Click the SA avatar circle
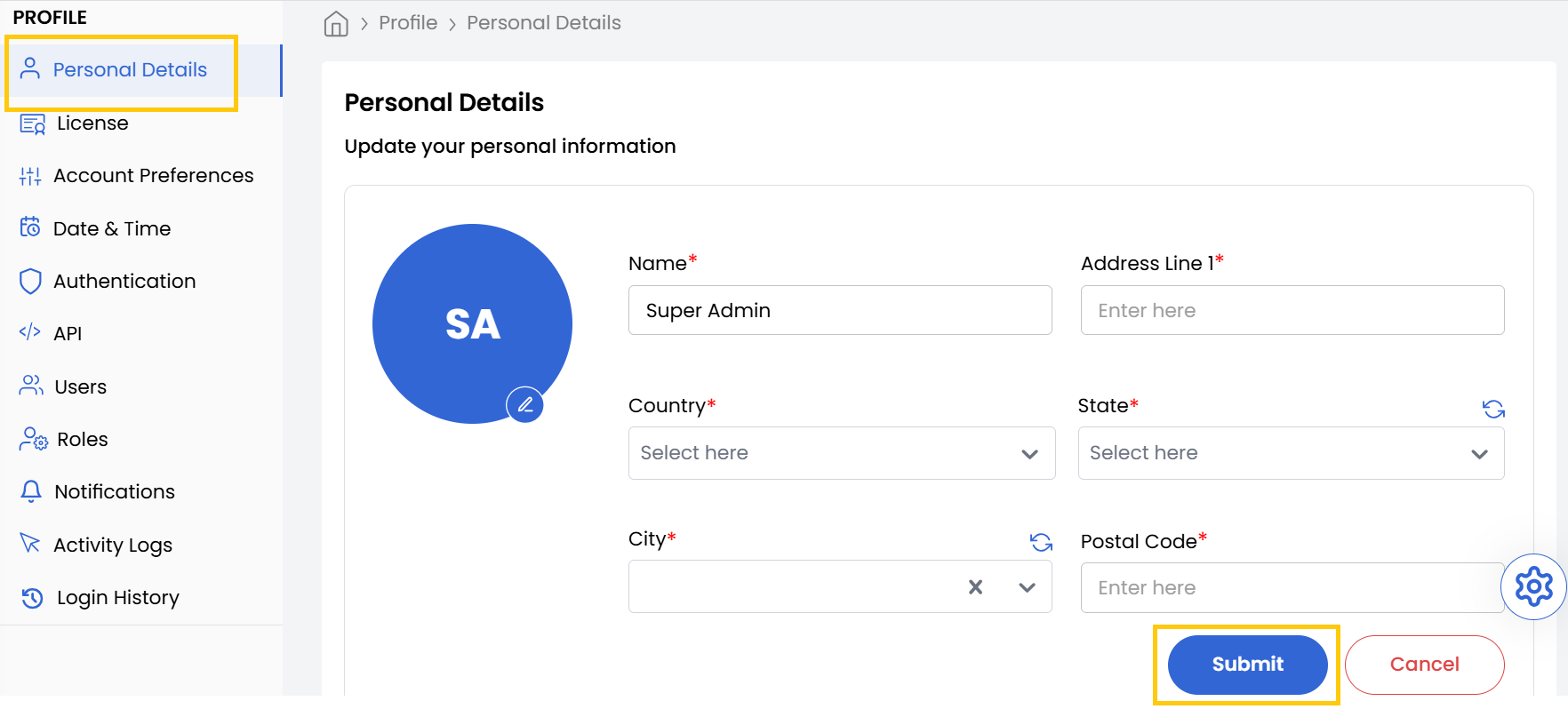Screen dimensions: 1568x709 coord(472,323)
